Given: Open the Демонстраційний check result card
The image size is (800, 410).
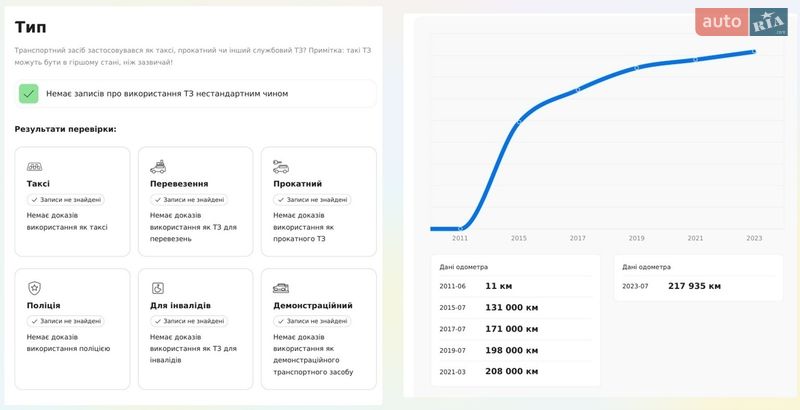Looking at the screenshot, I should [318, 328].
